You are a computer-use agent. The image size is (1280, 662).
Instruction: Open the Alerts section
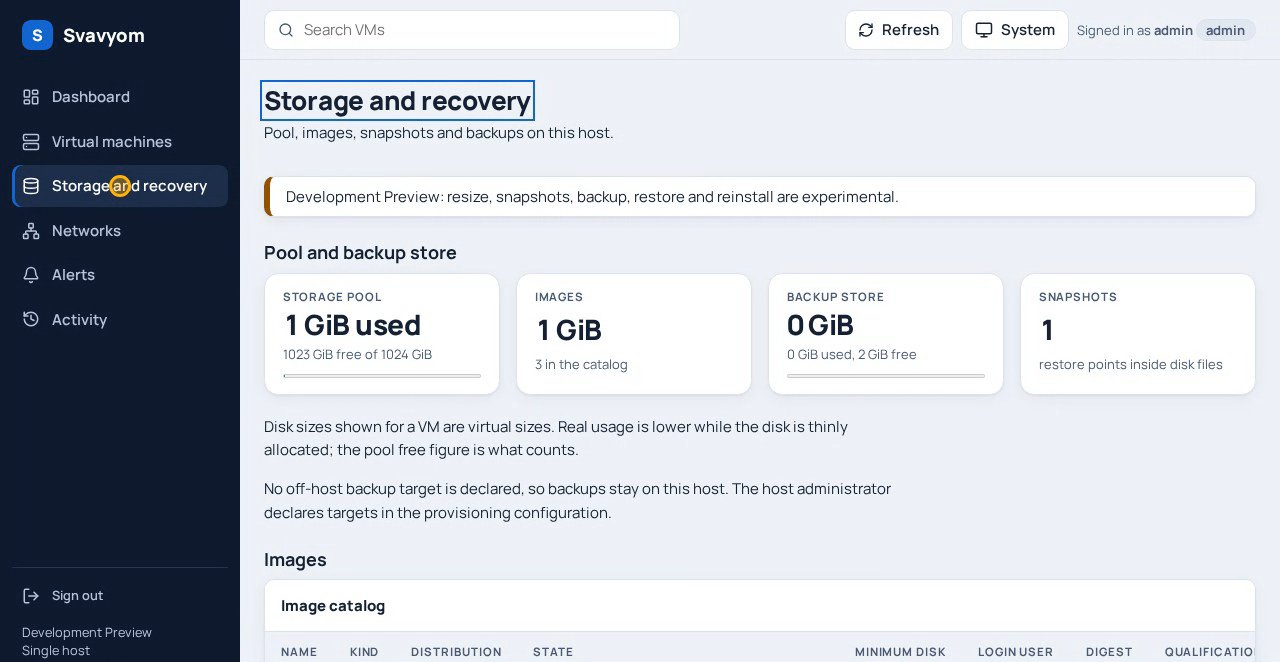(x=120, y=275)
